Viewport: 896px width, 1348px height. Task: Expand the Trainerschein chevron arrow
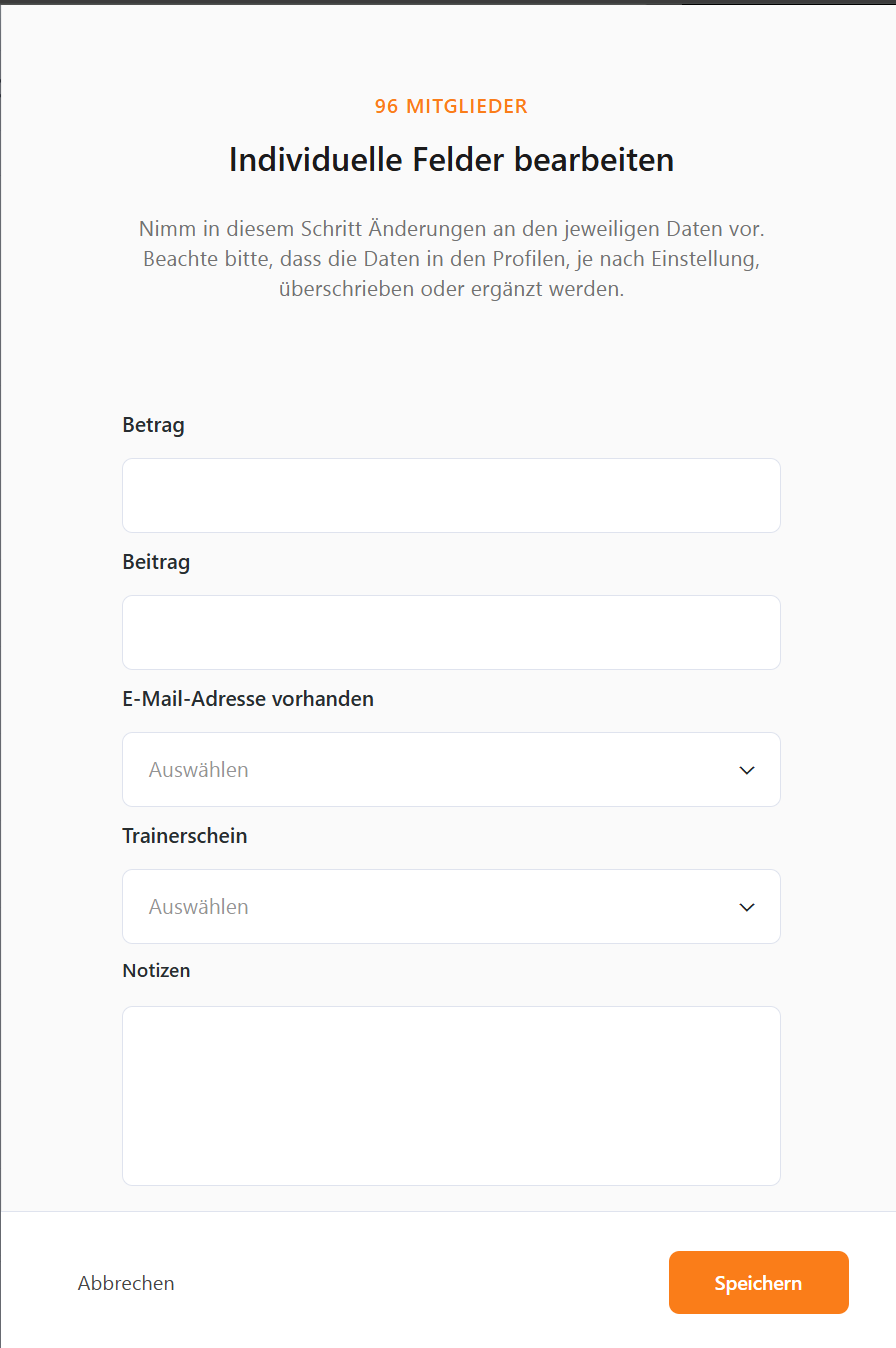746,907
